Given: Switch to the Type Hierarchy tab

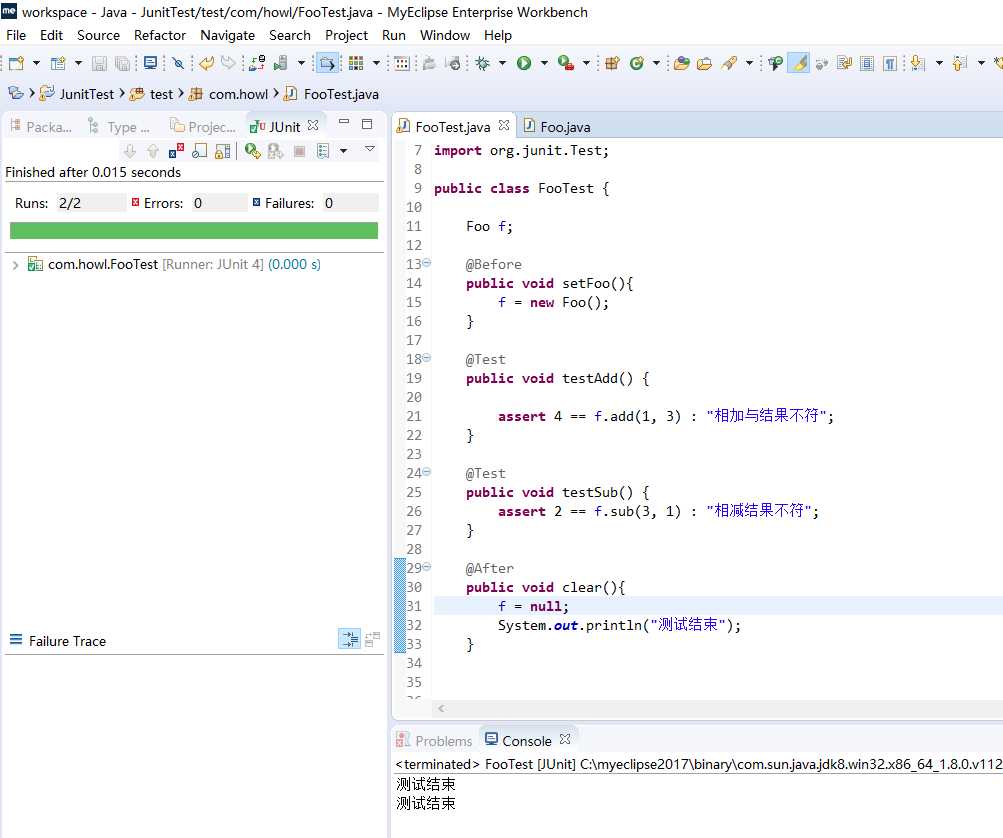Looking at the screenshot, I should click(x=119, y=127).
